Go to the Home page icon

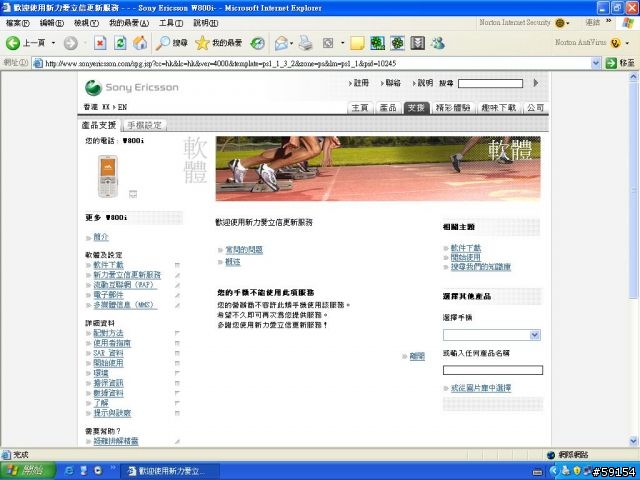pos(140,43)
